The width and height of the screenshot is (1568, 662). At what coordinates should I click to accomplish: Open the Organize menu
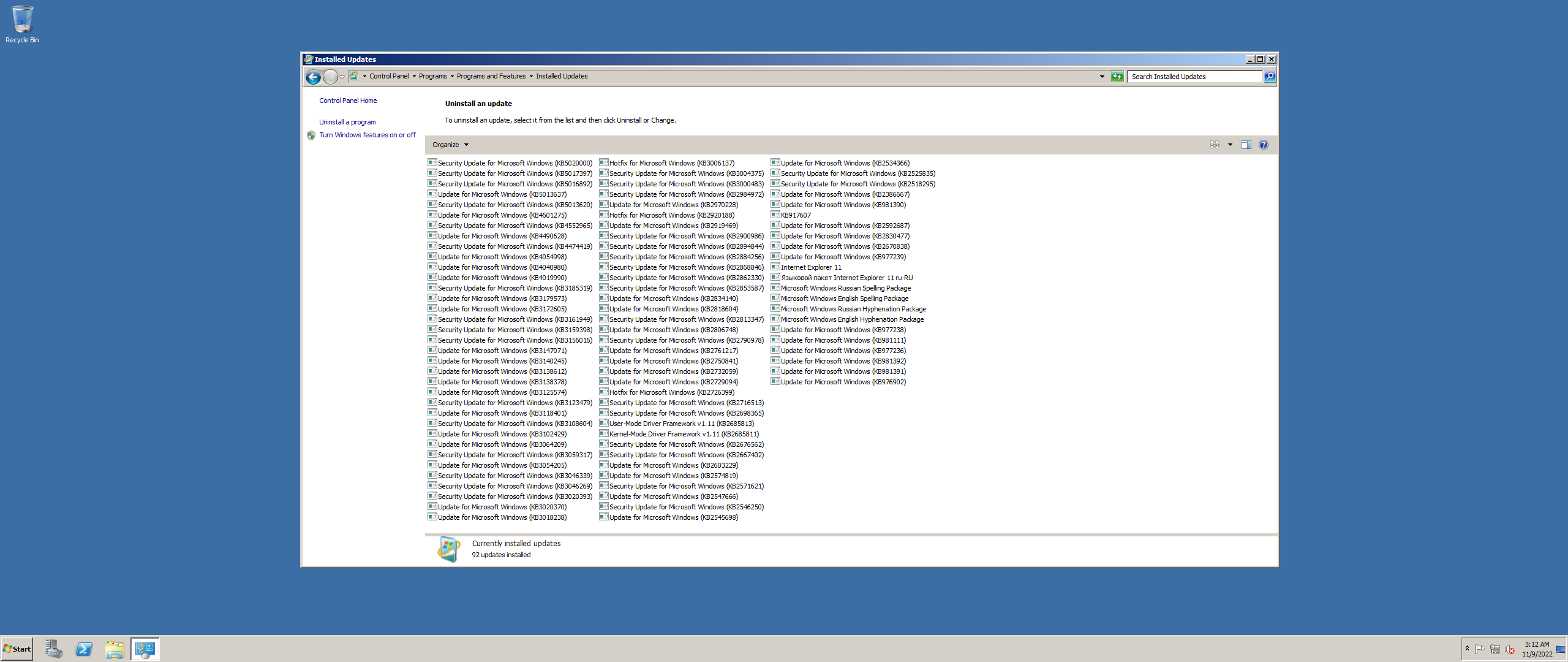tap(450, 145)
